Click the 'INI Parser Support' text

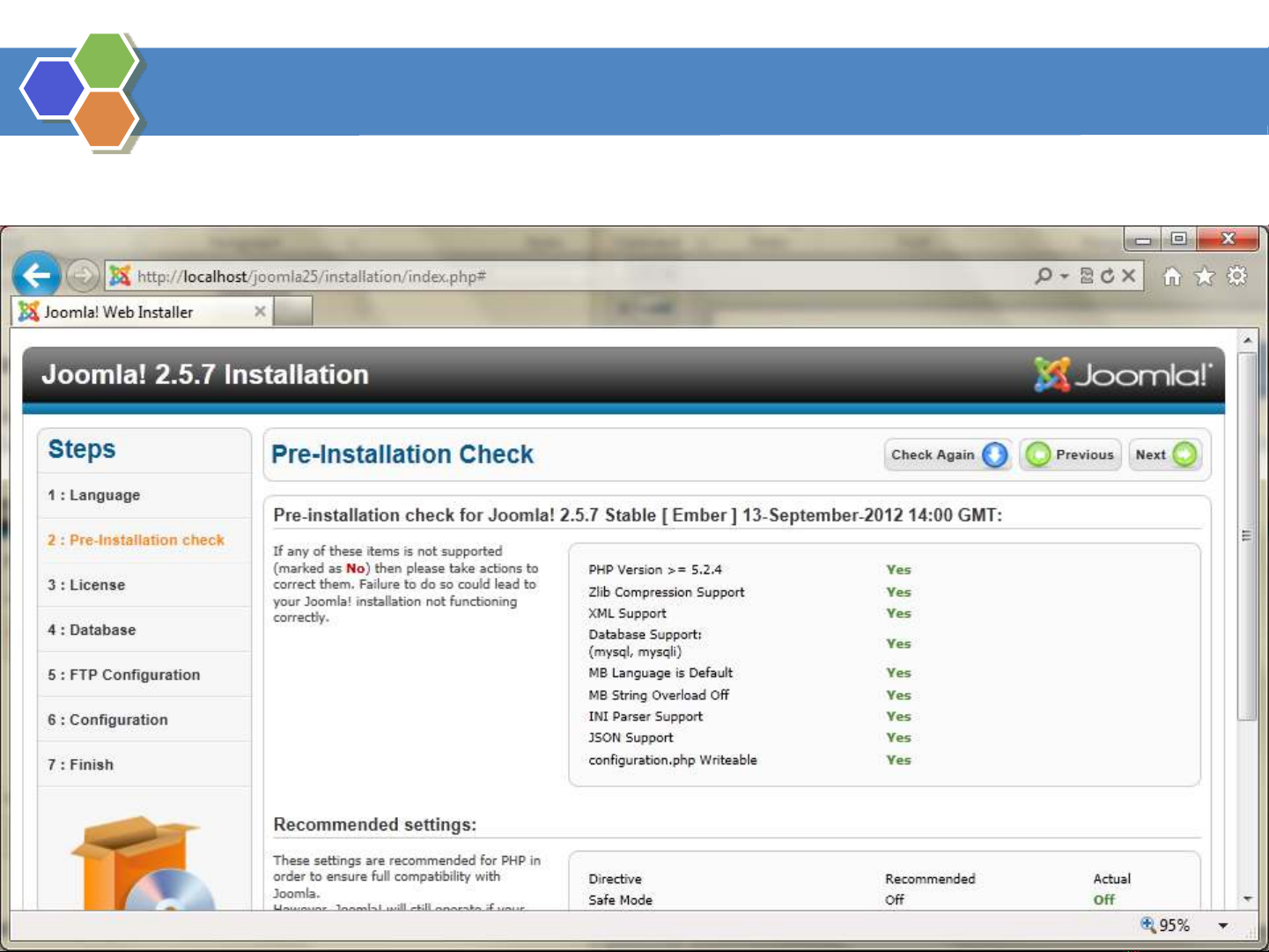(646, 717)
